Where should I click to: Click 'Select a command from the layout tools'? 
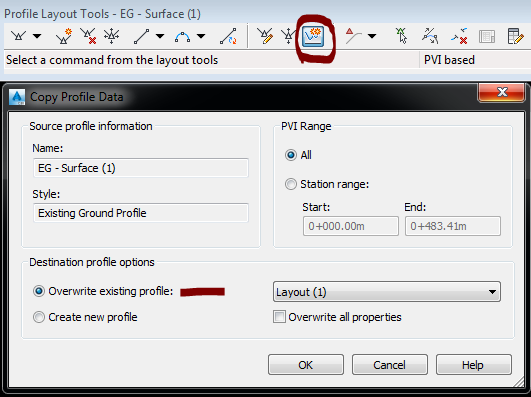tap(112, 60)
